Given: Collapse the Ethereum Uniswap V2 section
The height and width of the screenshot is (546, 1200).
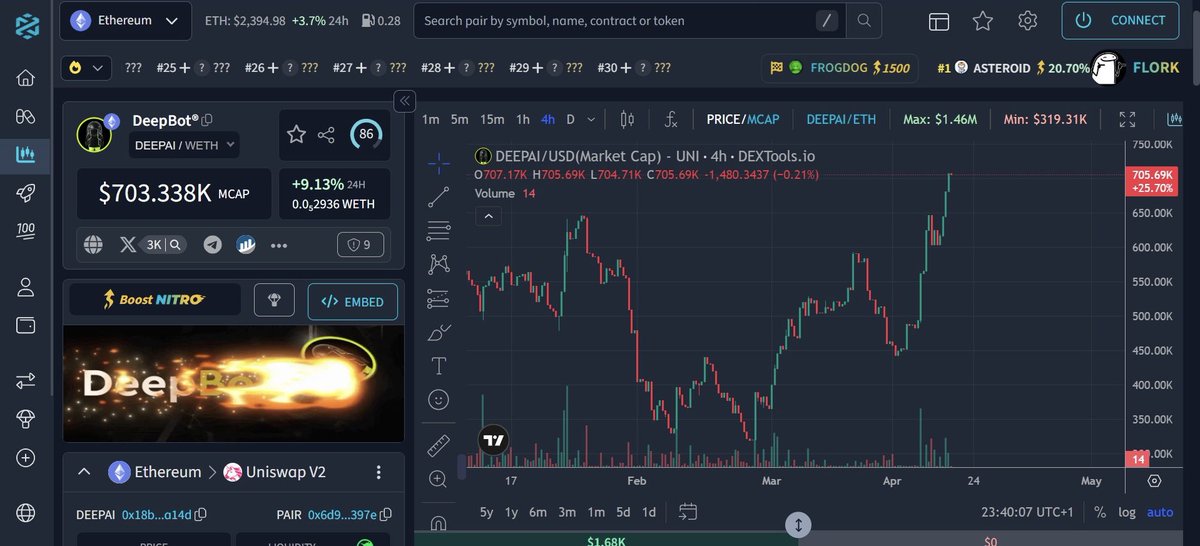Looking at the screenshot, I should (84, 472).
